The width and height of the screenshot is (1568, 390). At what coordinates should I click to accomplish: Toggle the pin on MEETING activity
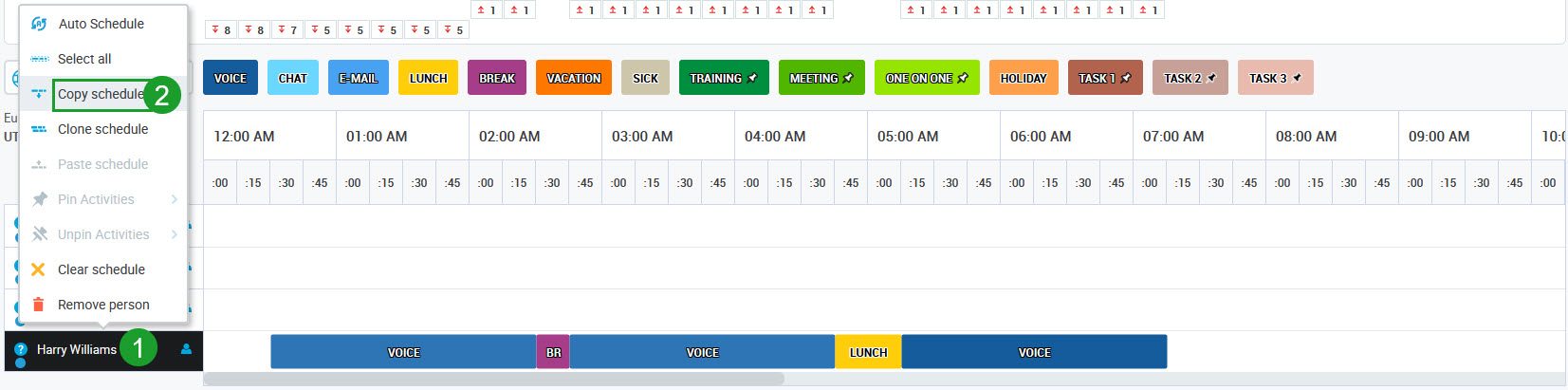(x=848, y=78)
